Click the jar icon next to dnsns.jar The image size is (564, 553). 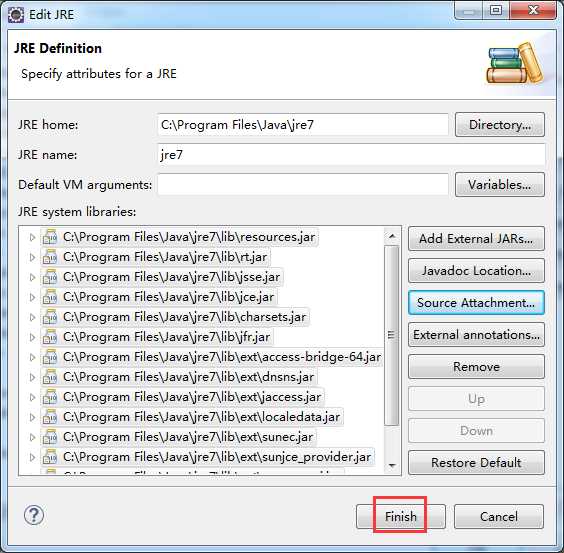[x=50, y=377]
